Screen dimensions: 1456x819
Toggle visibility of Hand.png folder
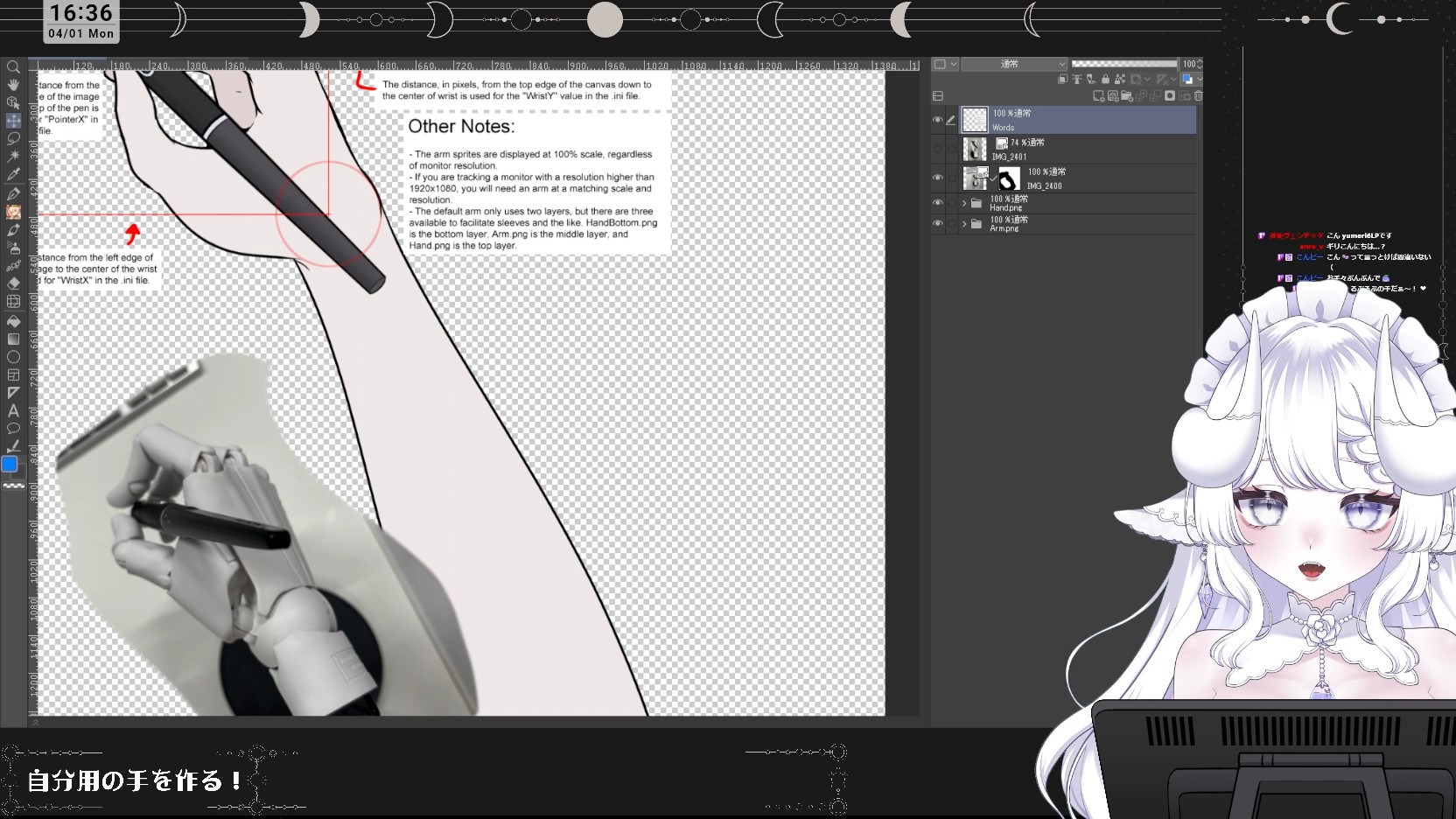tap(937, 203)
